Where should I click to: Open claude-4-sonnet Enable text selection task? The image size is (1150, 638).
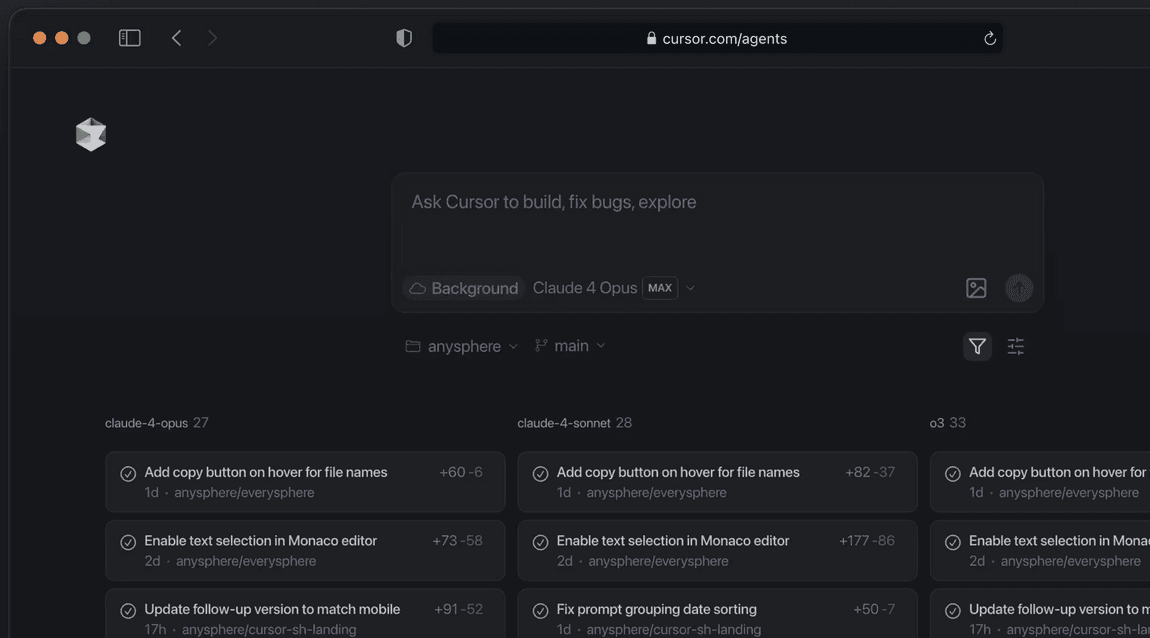click(x=717, y=550)
